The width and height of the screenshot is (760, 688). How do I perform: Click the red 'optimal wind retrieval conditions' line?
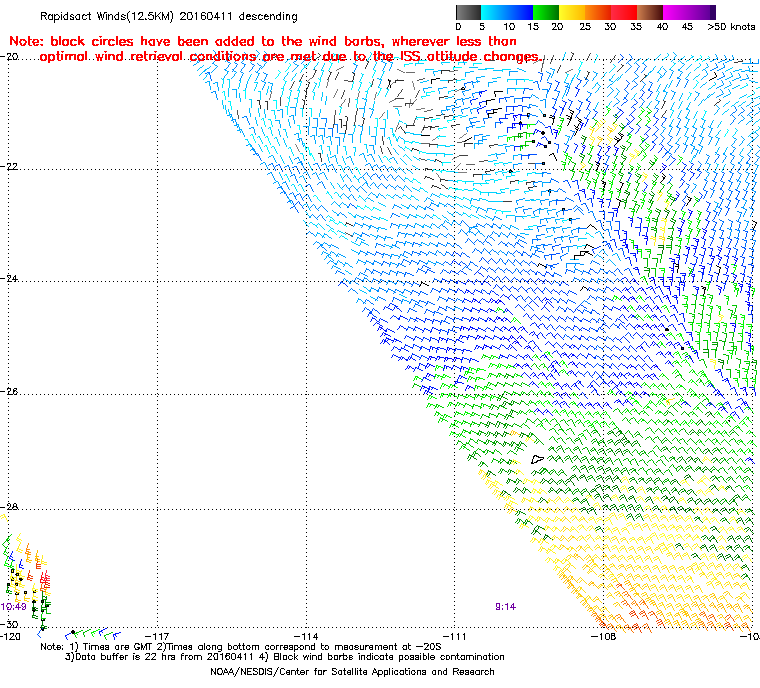tap(290, 57)
